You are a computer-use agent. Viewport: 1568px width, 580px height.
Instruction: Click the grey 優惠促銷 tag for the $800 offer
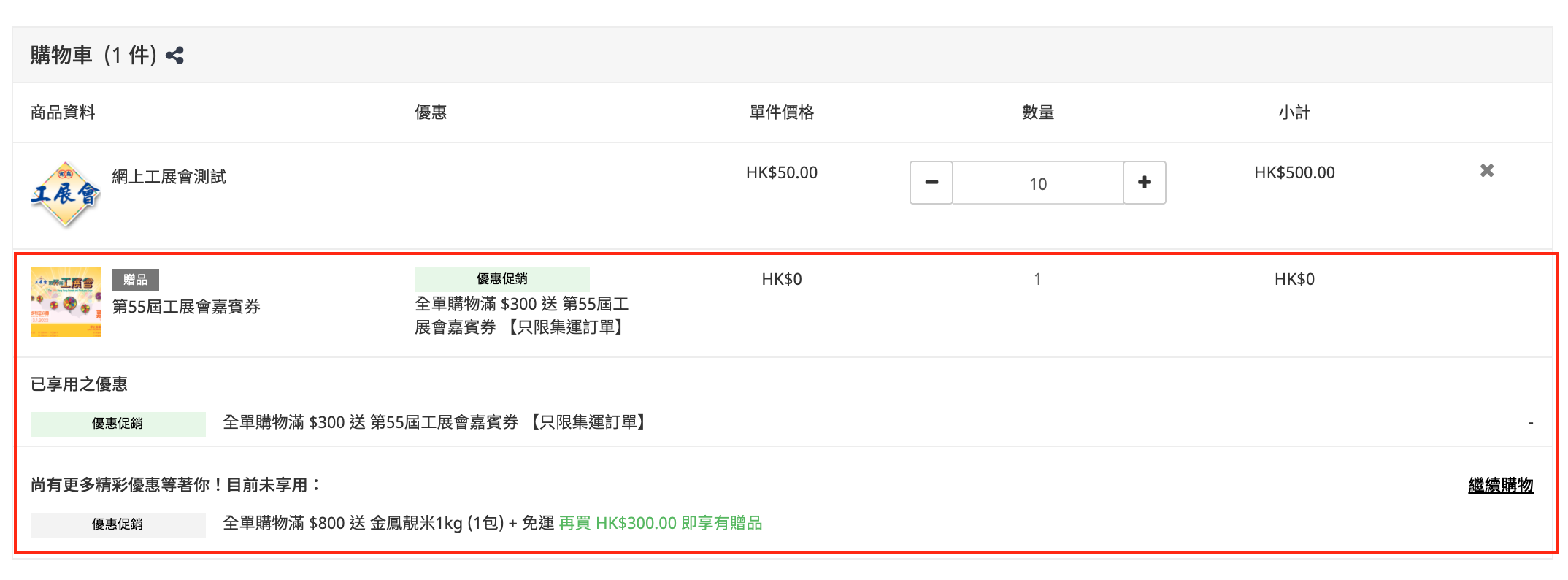(118, 524)
